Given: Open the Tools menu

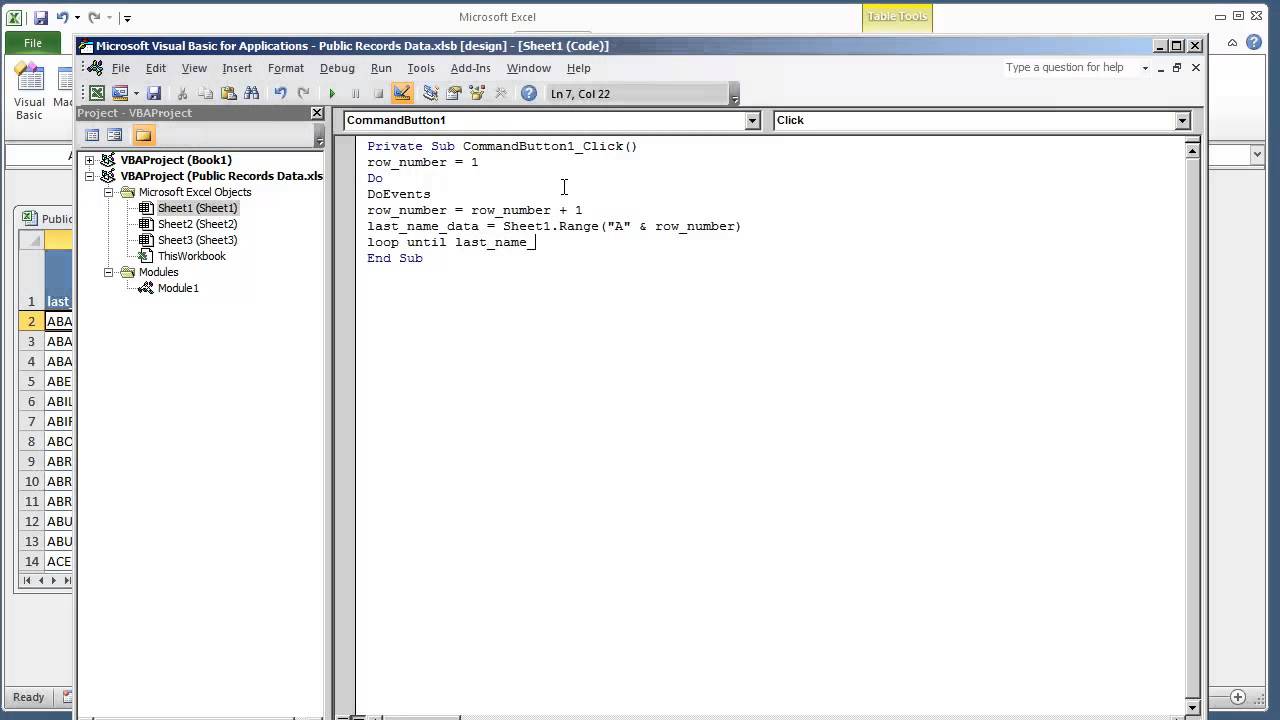Looking at the screenshot, I should (x=421, y=68).
